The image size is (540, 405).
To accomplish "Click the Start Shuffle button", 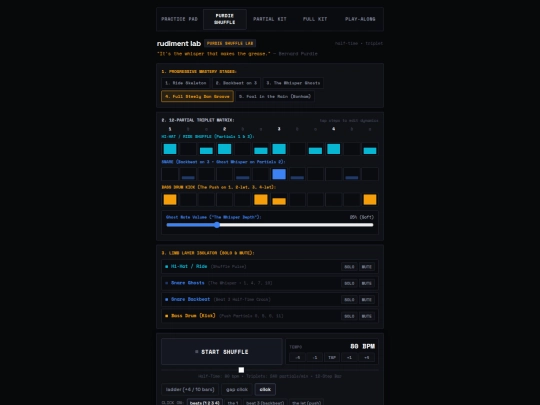I will [222, 352].
